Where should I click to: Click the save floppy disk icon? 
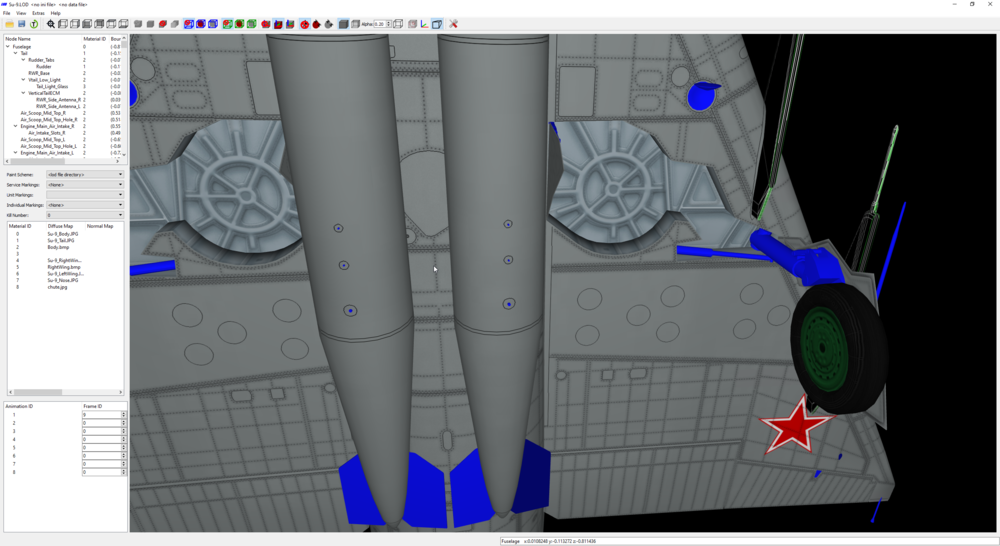22,24
